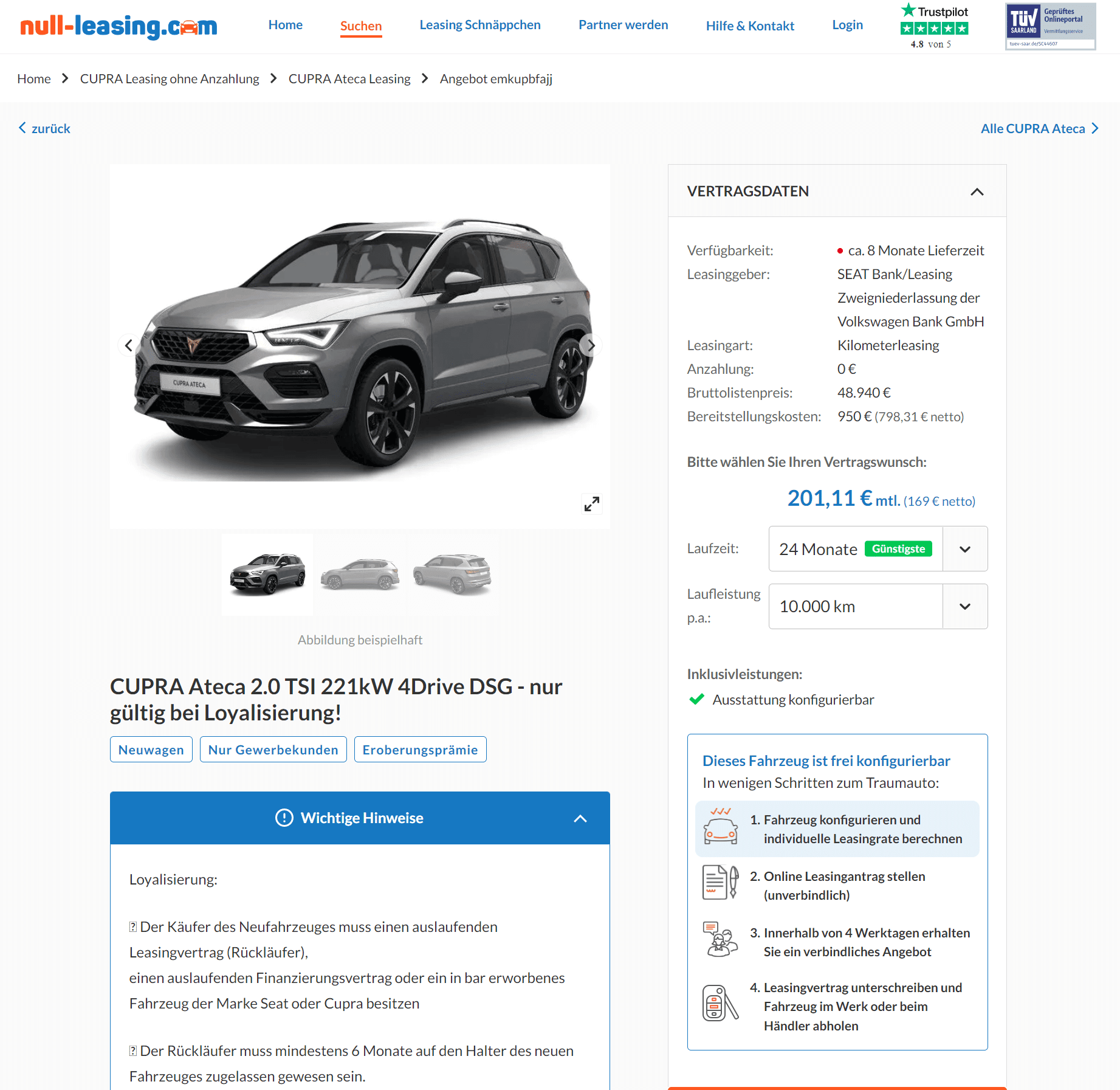
Task: View Alle CUPRA Ateca offers
Action: pyautogui.click(x=1039, y=128)
